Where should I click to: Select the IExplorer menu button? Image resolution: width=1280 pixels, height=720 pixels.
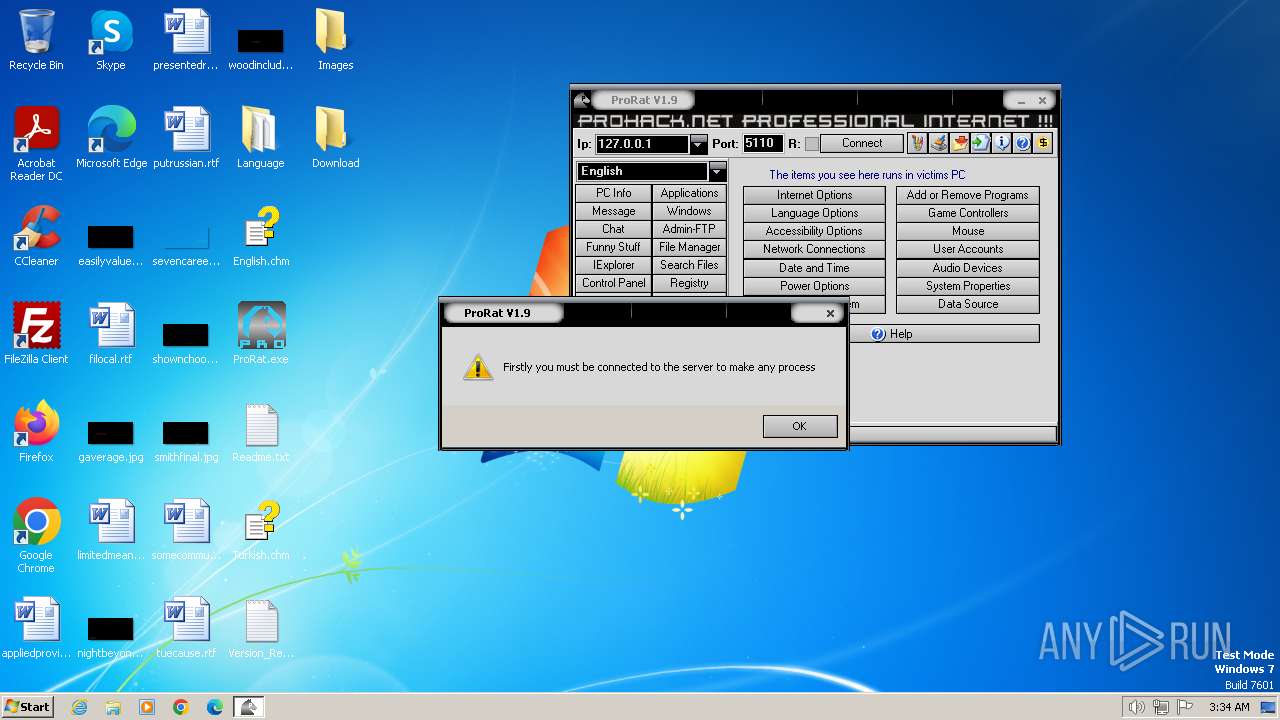pyautogui.click(x=614, y=266)
